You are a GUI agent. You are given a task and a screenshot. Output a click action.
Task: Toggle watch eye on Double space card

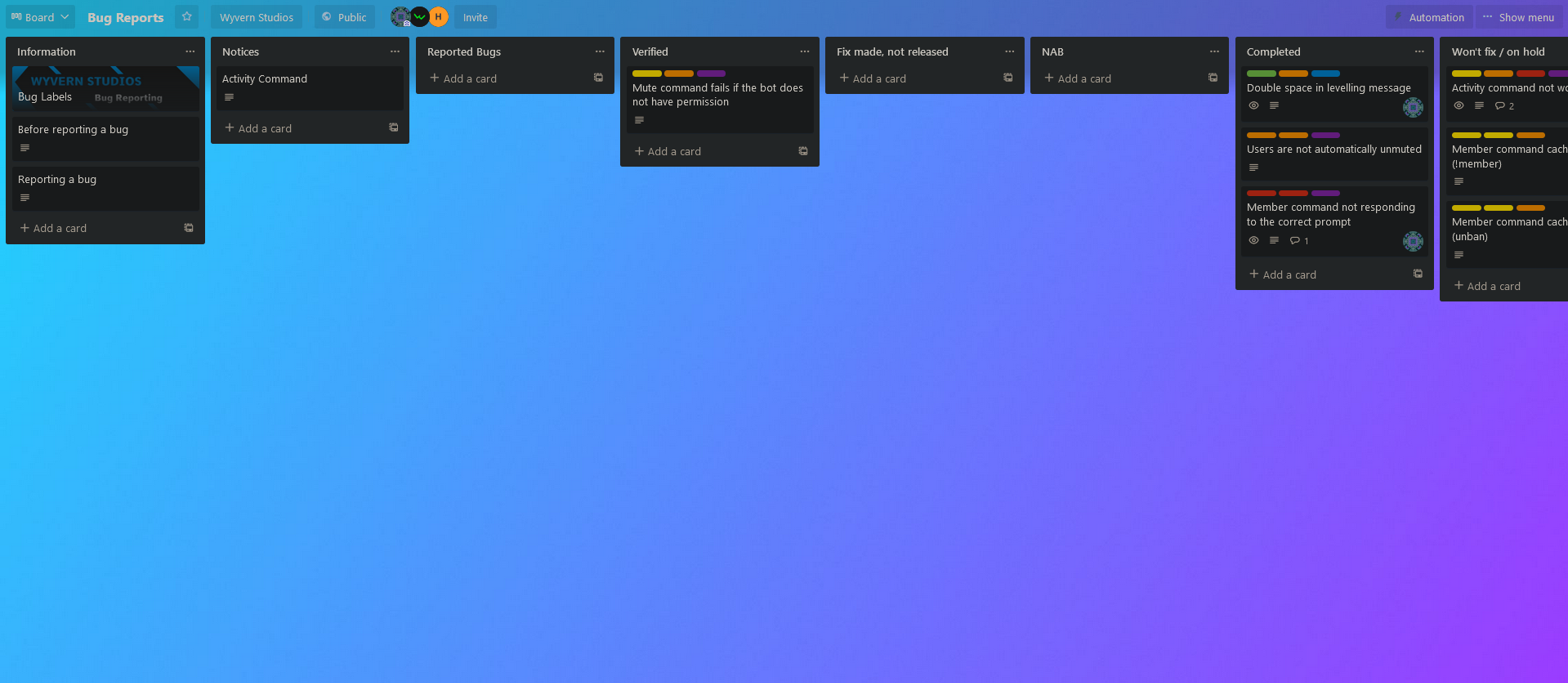(1253, 105)
